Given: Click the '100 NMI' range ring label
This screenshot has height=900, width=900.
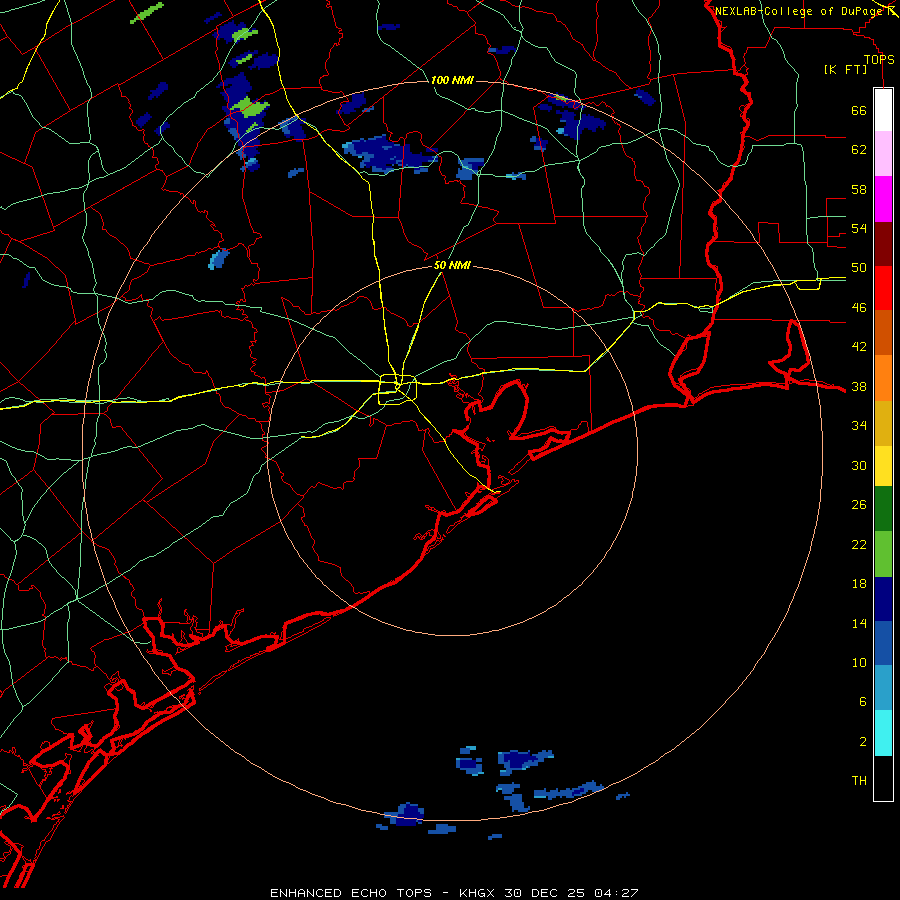Looking at the screenshot, I should (x=452, y=80).
